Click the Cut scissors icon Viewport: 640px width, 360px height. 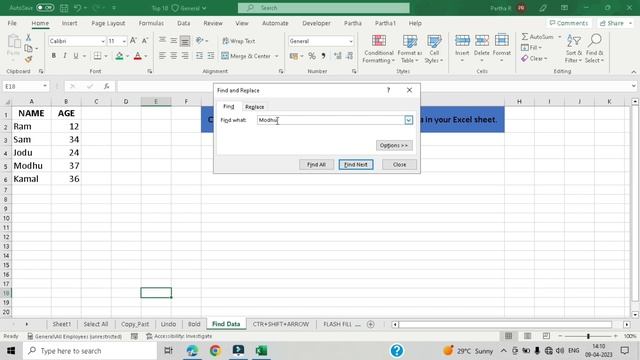(28, 38)
